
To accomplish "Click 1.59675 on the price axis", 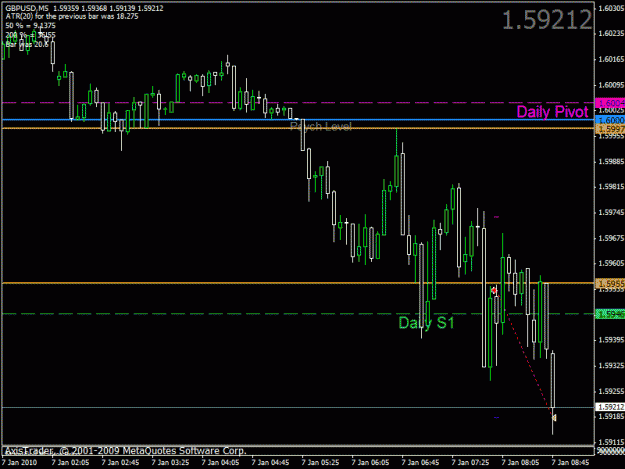I will 611,238.
